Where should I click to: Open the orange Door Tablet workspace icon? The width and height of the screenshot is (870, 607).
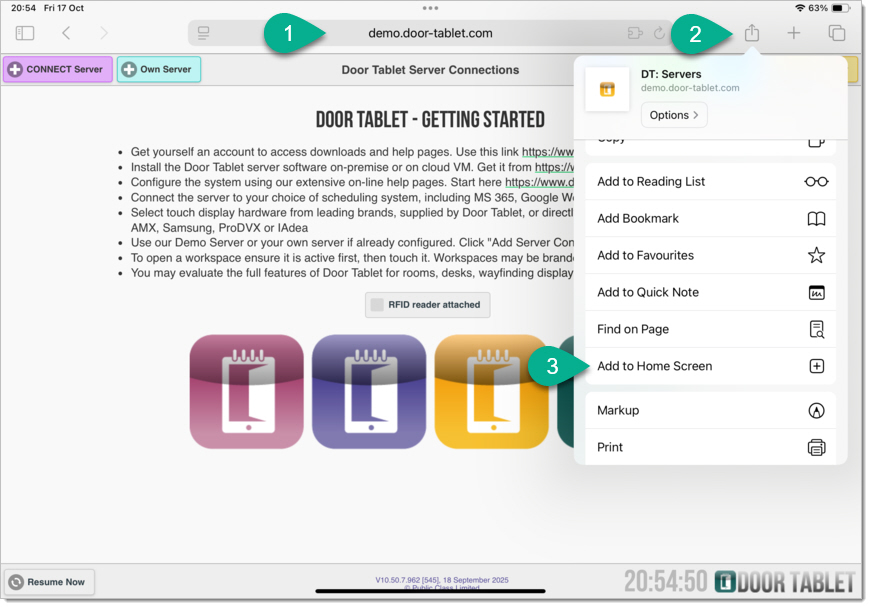click(x=491, y=392)
